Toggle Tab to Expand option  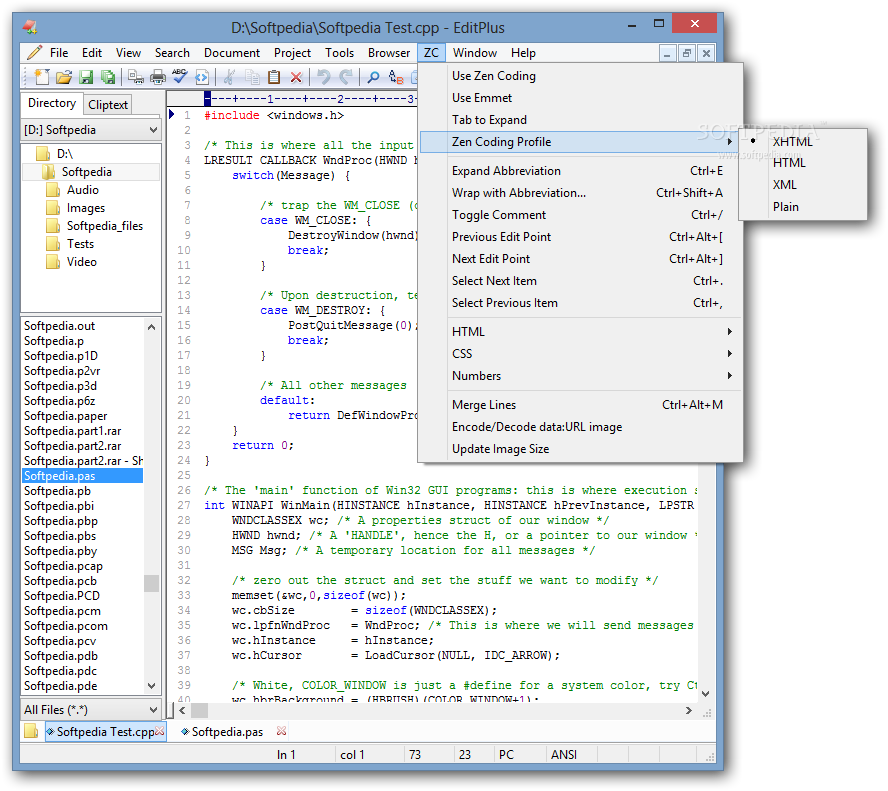(580, 120)
